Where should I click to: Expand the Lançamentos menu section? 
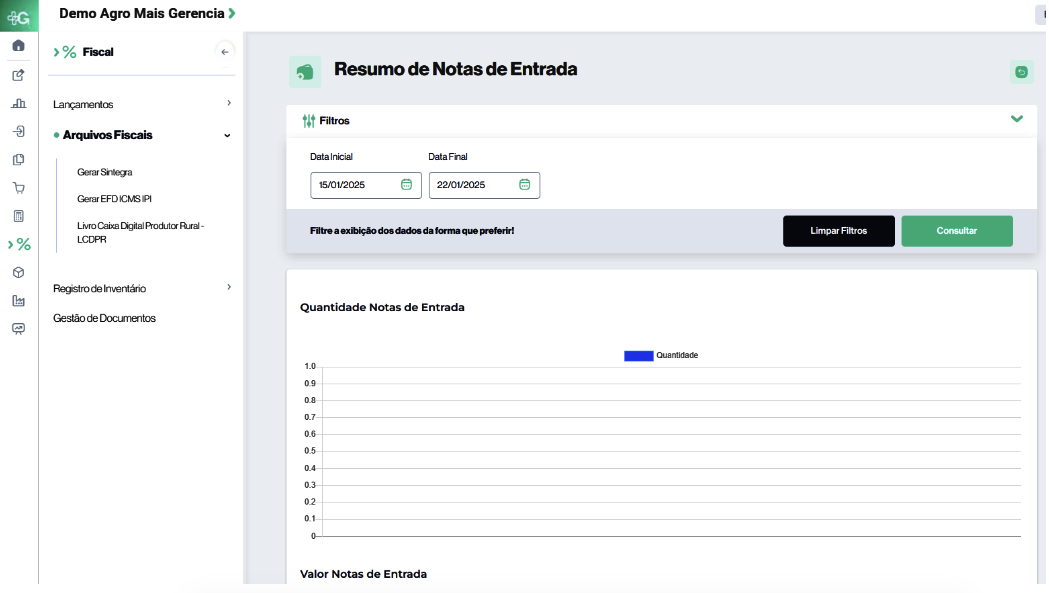tap(228, 103)
